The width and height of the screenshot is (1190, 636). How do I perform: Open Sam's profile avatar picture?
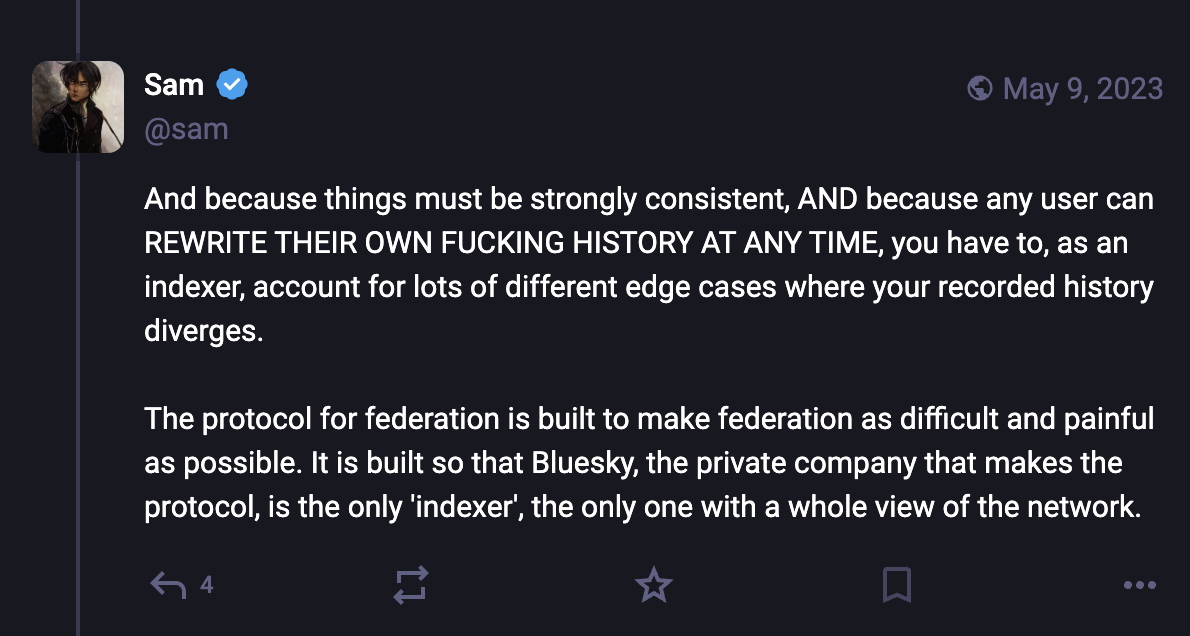[x=78, y=107]
